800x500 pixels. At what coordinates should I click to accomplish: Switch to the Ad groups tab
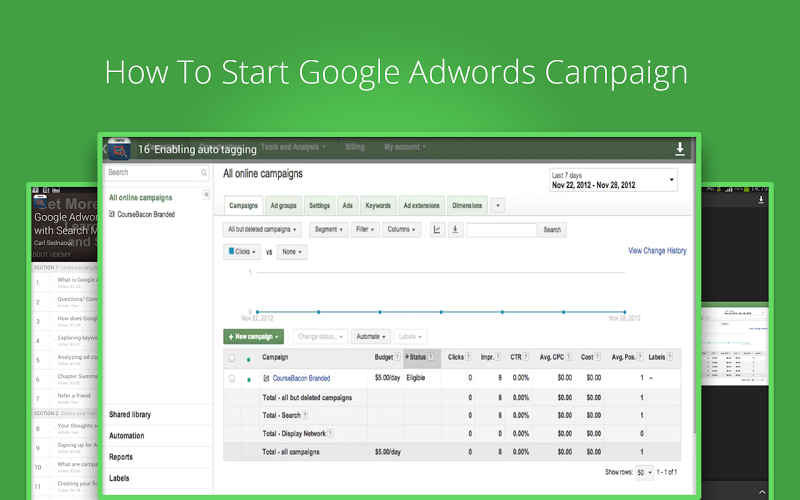[283, 206]
